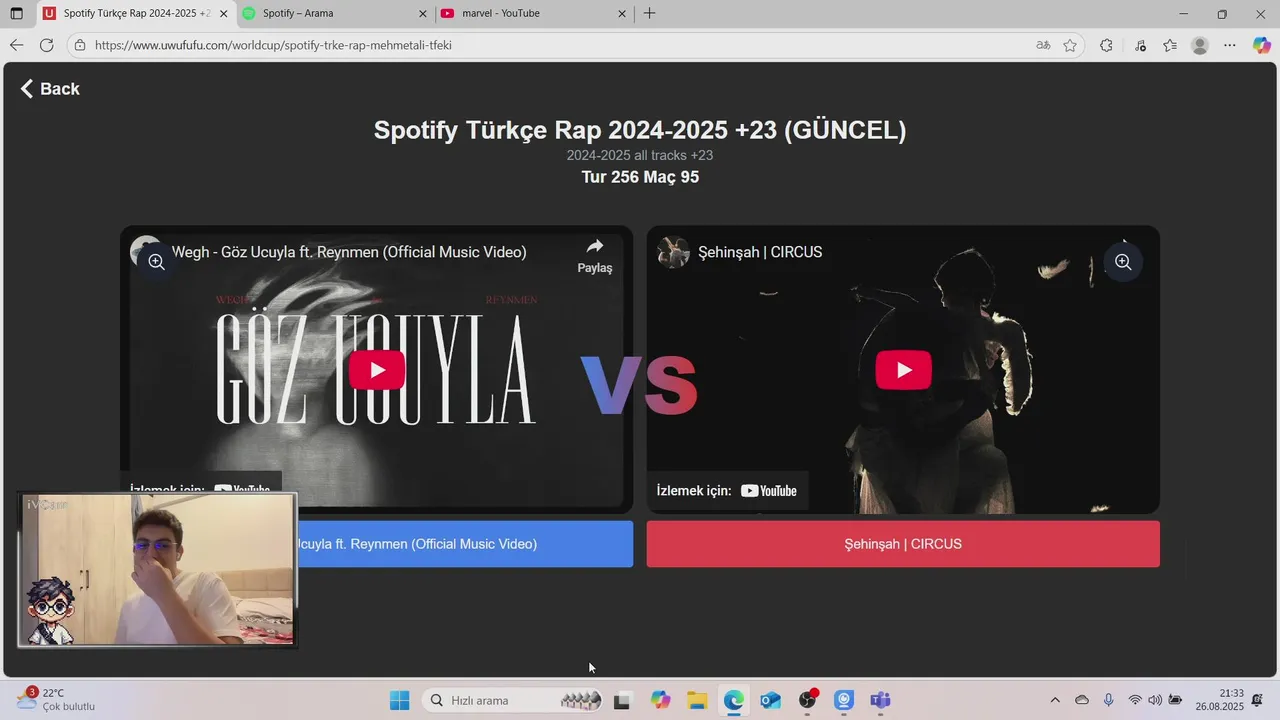Click the 2024-2025 all tracks +23 subtitle

640,155
